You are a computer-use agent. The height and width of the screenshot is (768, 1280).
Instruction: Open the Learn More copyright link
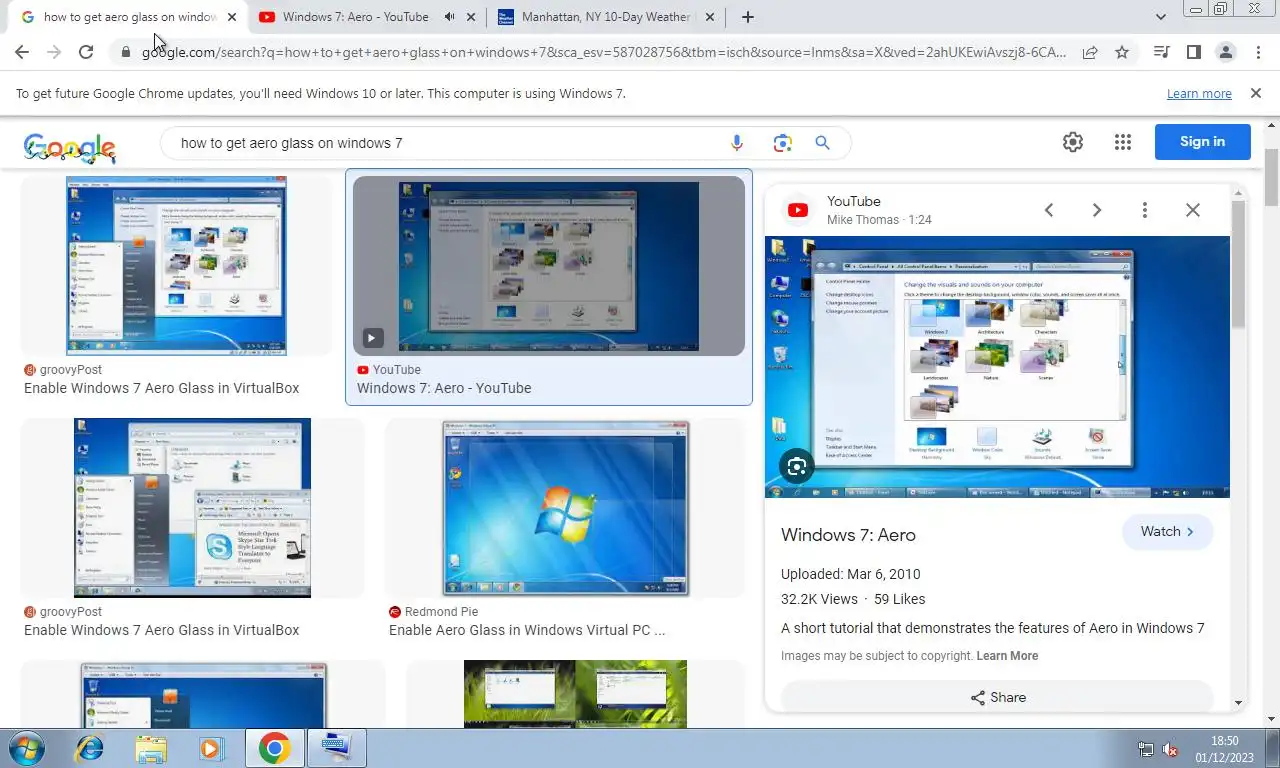[x=1007, y=656]
